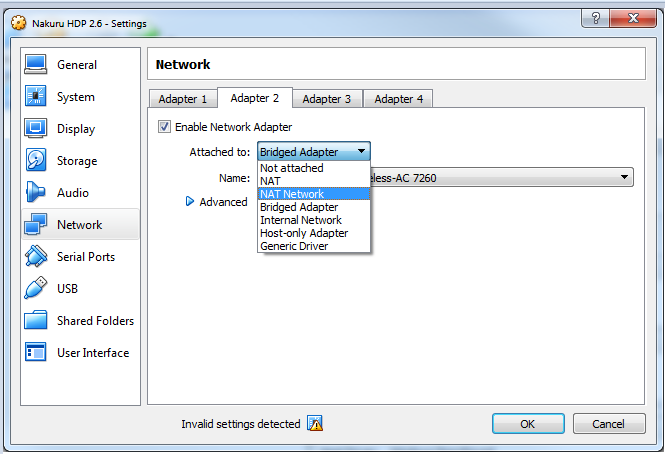Confirm settings with OK
The height and width of the screenshot is (454, 665).
click(x=528, y=423)
